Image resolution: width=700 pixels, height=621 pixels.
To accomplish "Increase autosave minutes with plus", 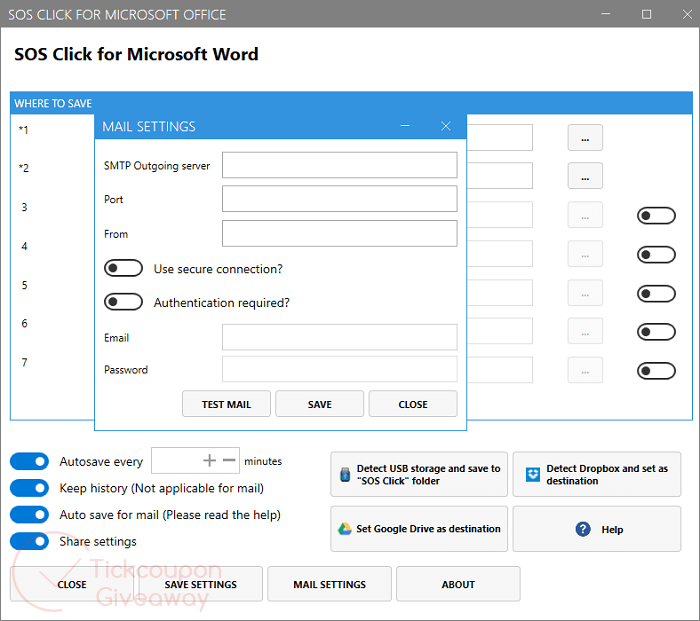I will tap(209, 460).
